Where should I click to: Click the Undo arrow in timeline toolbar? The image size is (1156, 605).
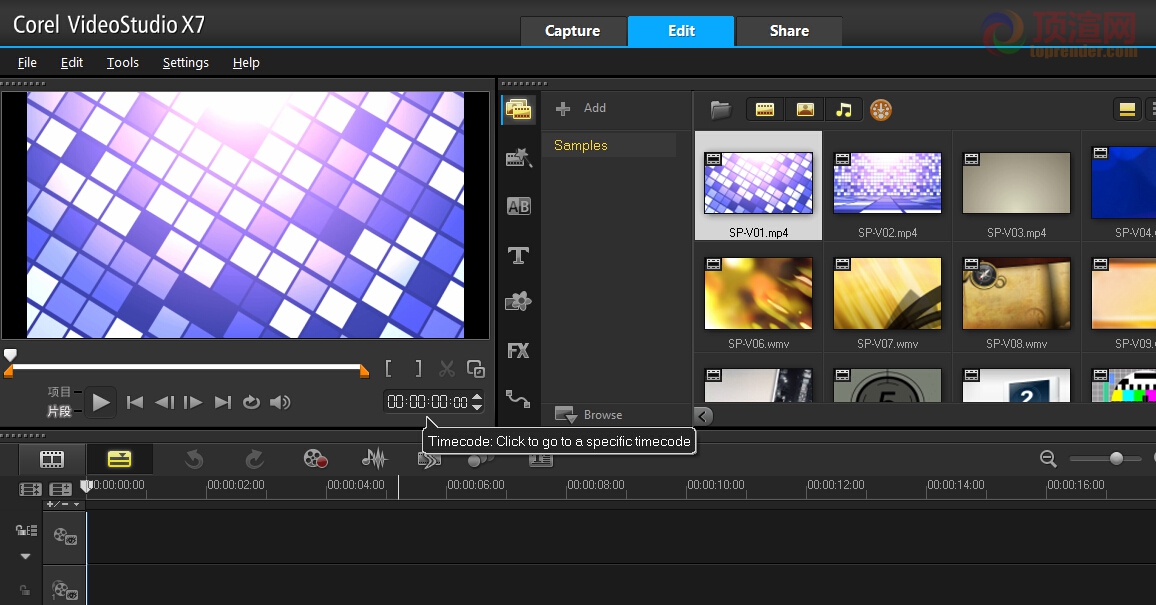tap(194, 459)
